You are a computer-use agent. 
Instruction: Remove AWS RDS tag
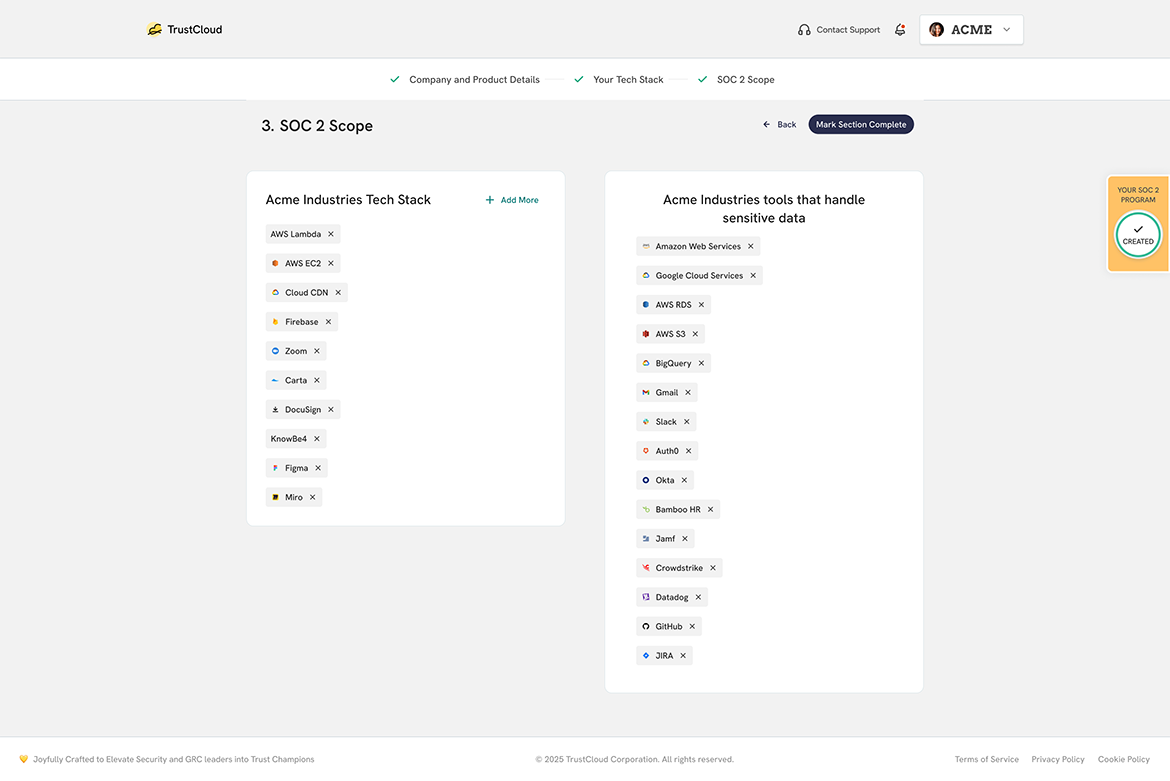pyautogui.click(x=701, y=305)
